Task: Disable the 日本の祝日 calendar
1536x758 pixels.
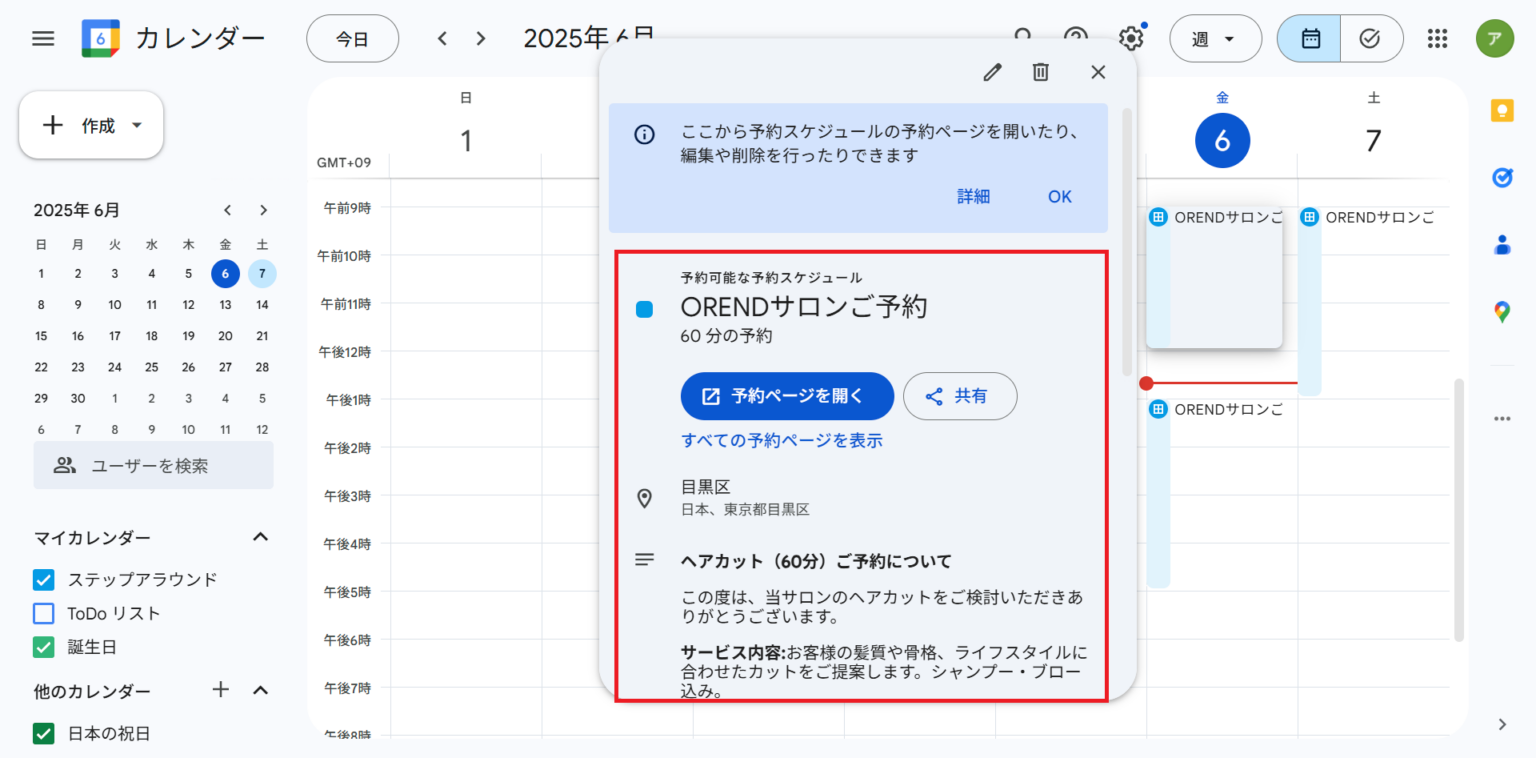Action: [43, 733]
